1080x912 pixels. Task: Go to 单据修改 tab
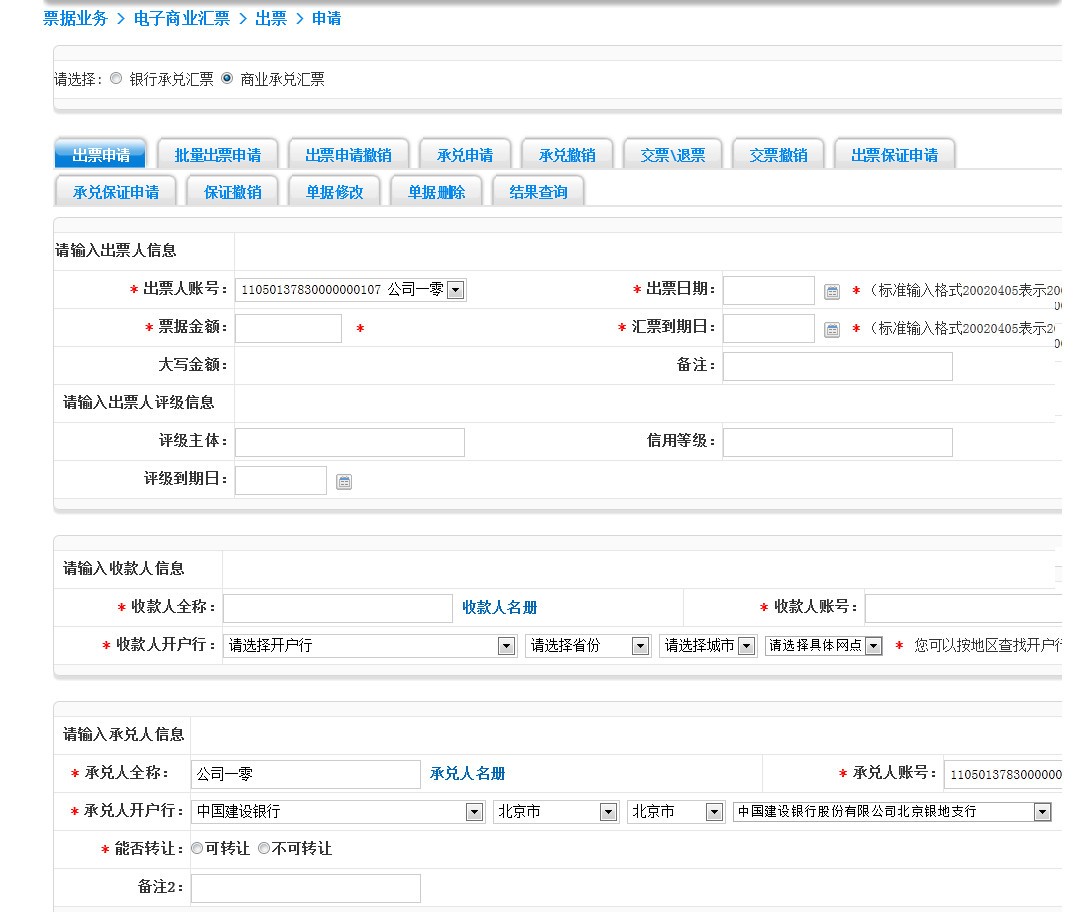(x=334, y=192)
